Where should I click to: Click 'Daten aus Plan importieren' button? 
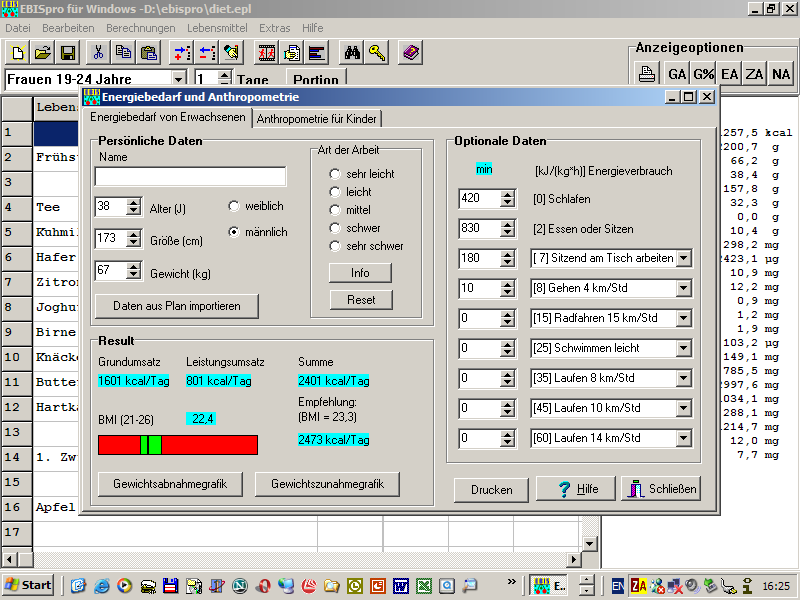pos(177,305)
